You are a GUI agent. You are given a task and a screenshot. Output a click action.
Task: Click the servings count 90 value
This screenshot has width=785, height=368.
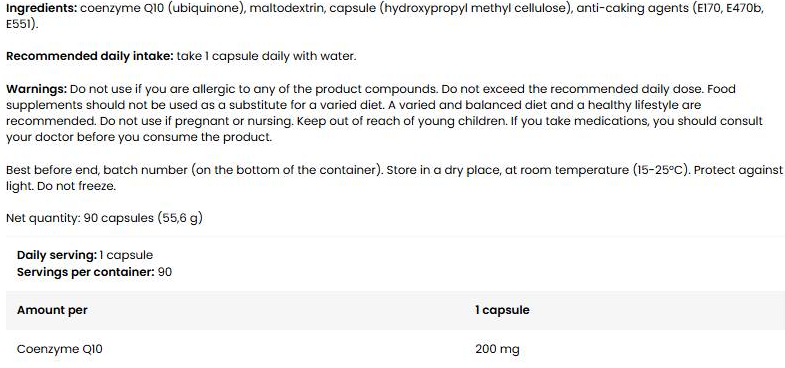165,272
